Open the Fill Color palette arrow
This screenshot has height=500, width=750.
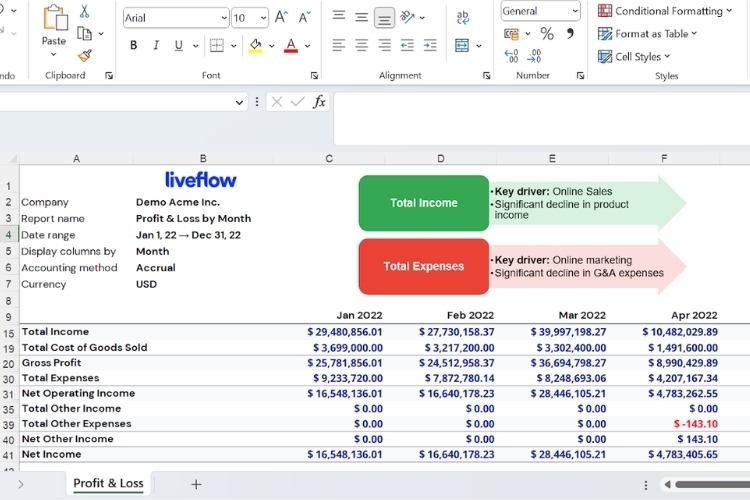272,46
